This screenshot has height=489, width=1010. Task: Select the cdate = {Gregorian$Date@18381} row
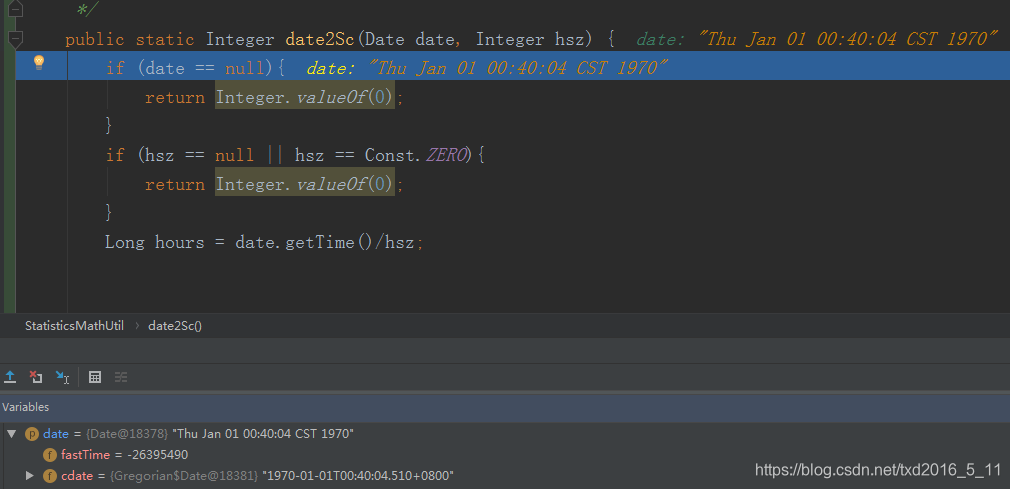tap(505, 475)
